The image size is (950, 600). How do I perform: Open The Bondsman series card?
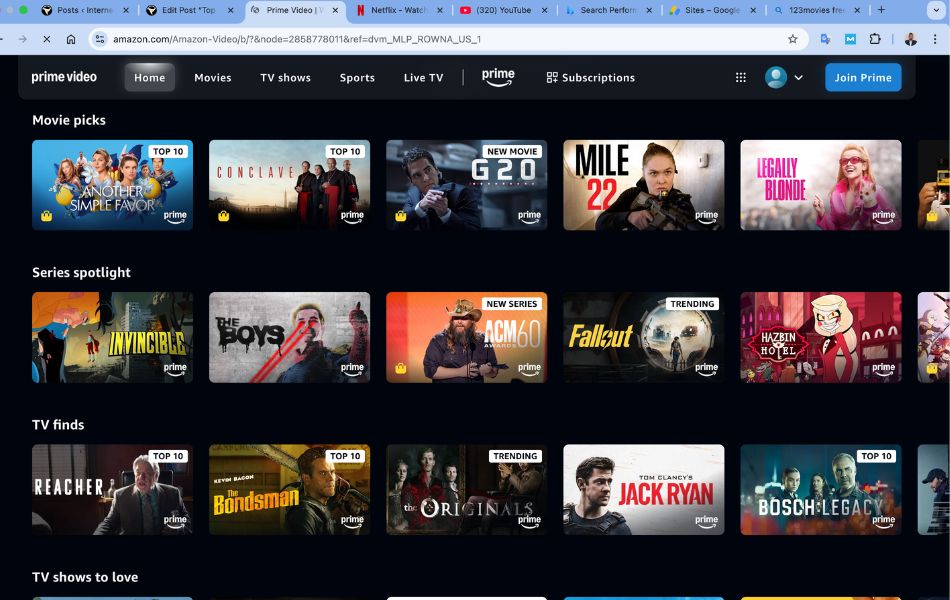(290, 490)
